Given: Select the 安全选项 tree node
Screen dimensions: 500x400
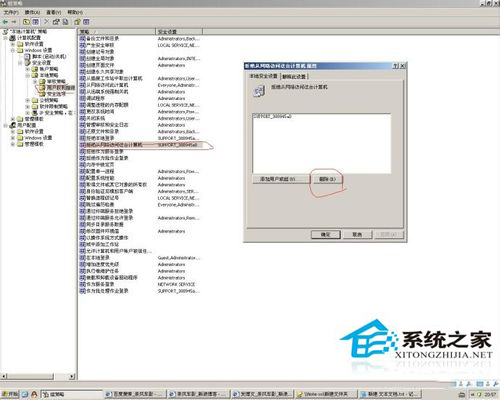Looking at the screenshot, I should point(56,94).
